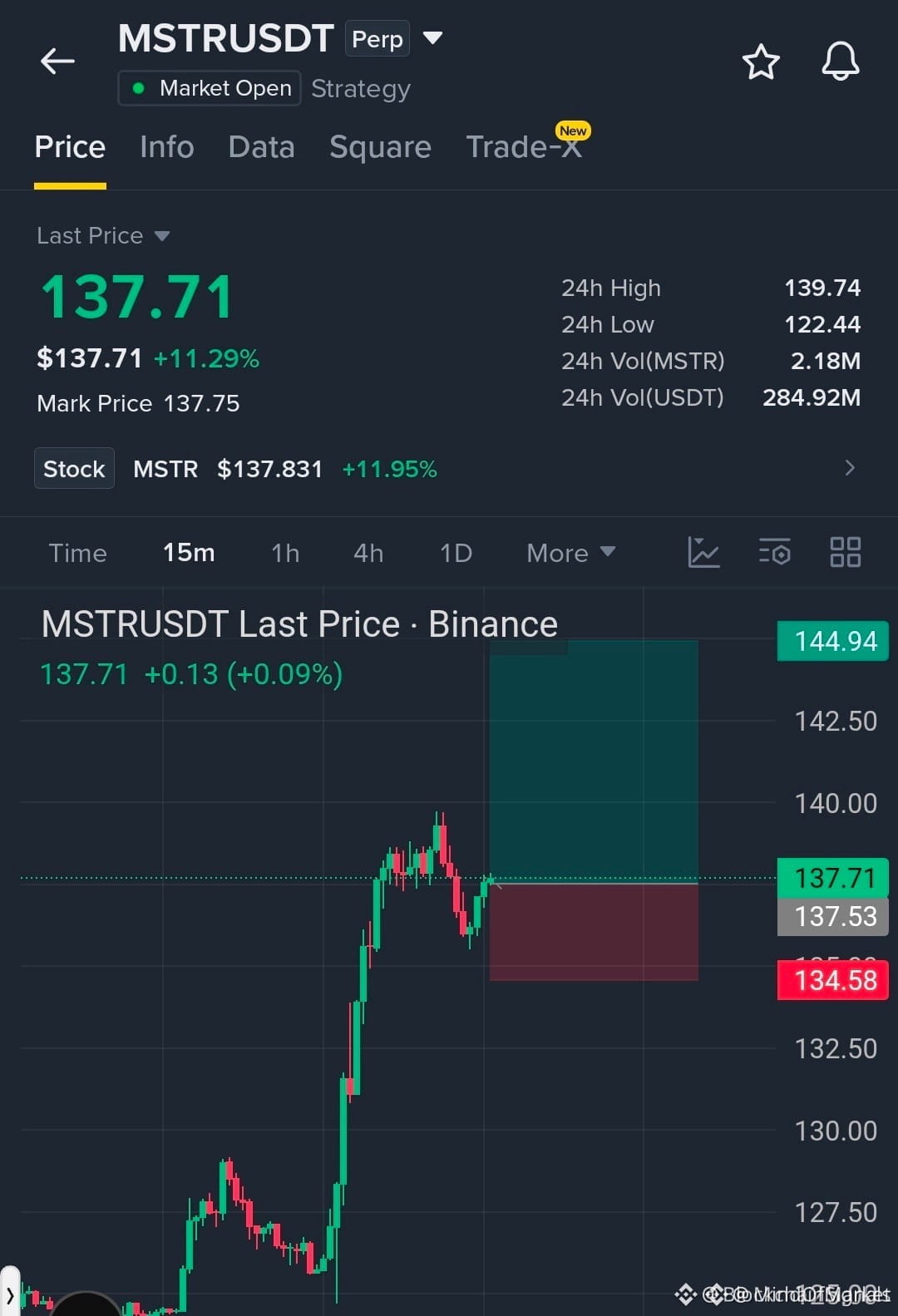Screen dimensions: 898x1316
Task: Click the red loss zone of the position tool
Action: pyautogui.click(x=594, y=932)
